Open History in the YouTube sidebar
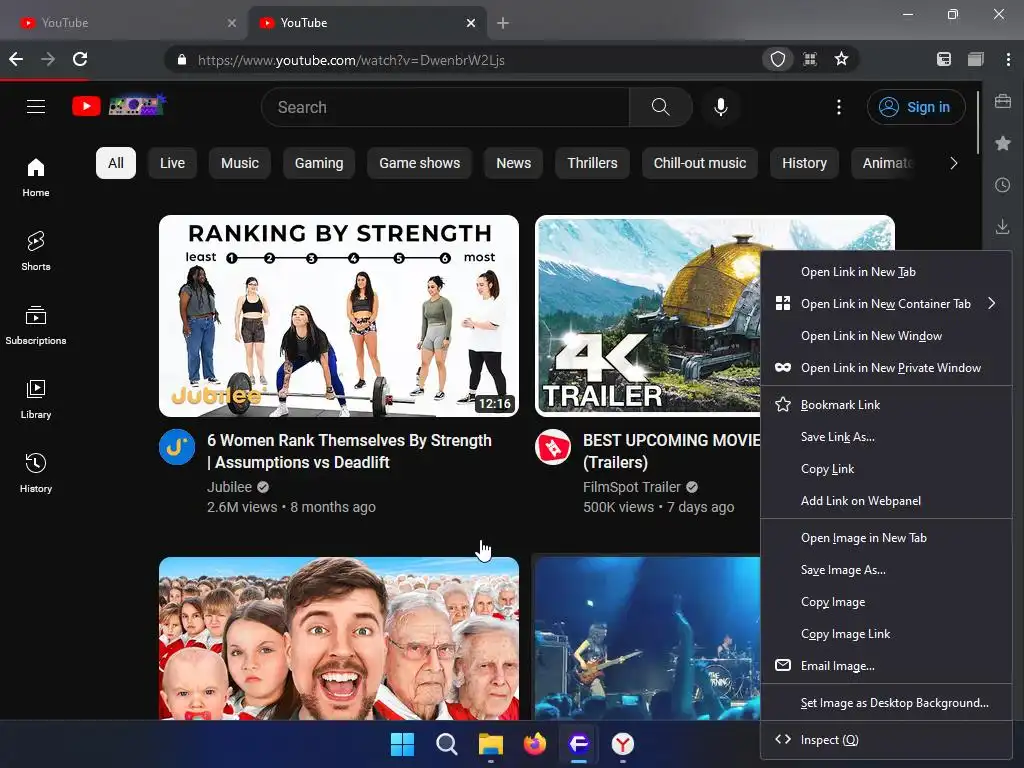 (x=36, y=473)
